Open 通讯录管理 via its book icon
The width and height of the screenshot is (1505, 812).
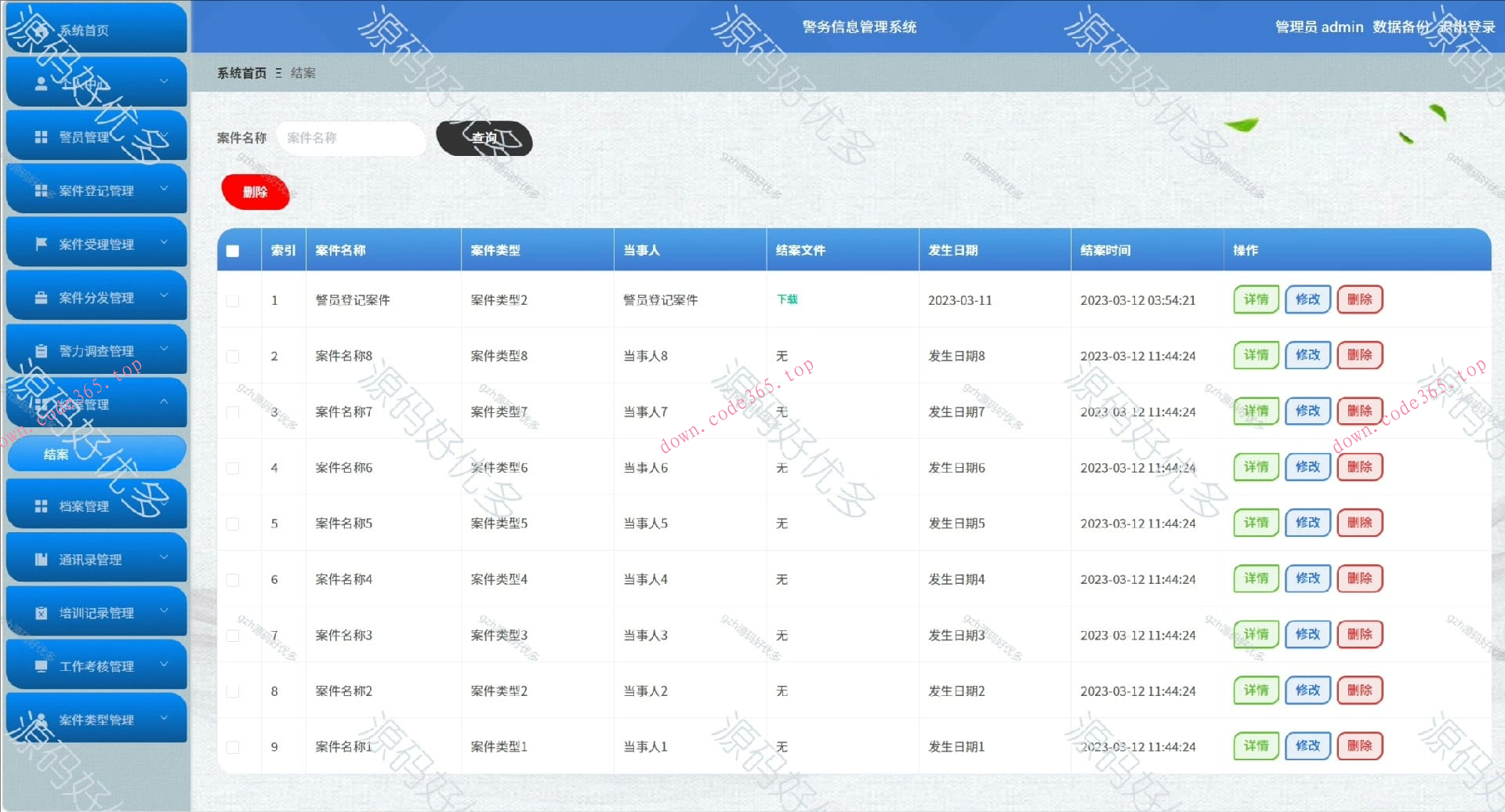click(41, 558)
